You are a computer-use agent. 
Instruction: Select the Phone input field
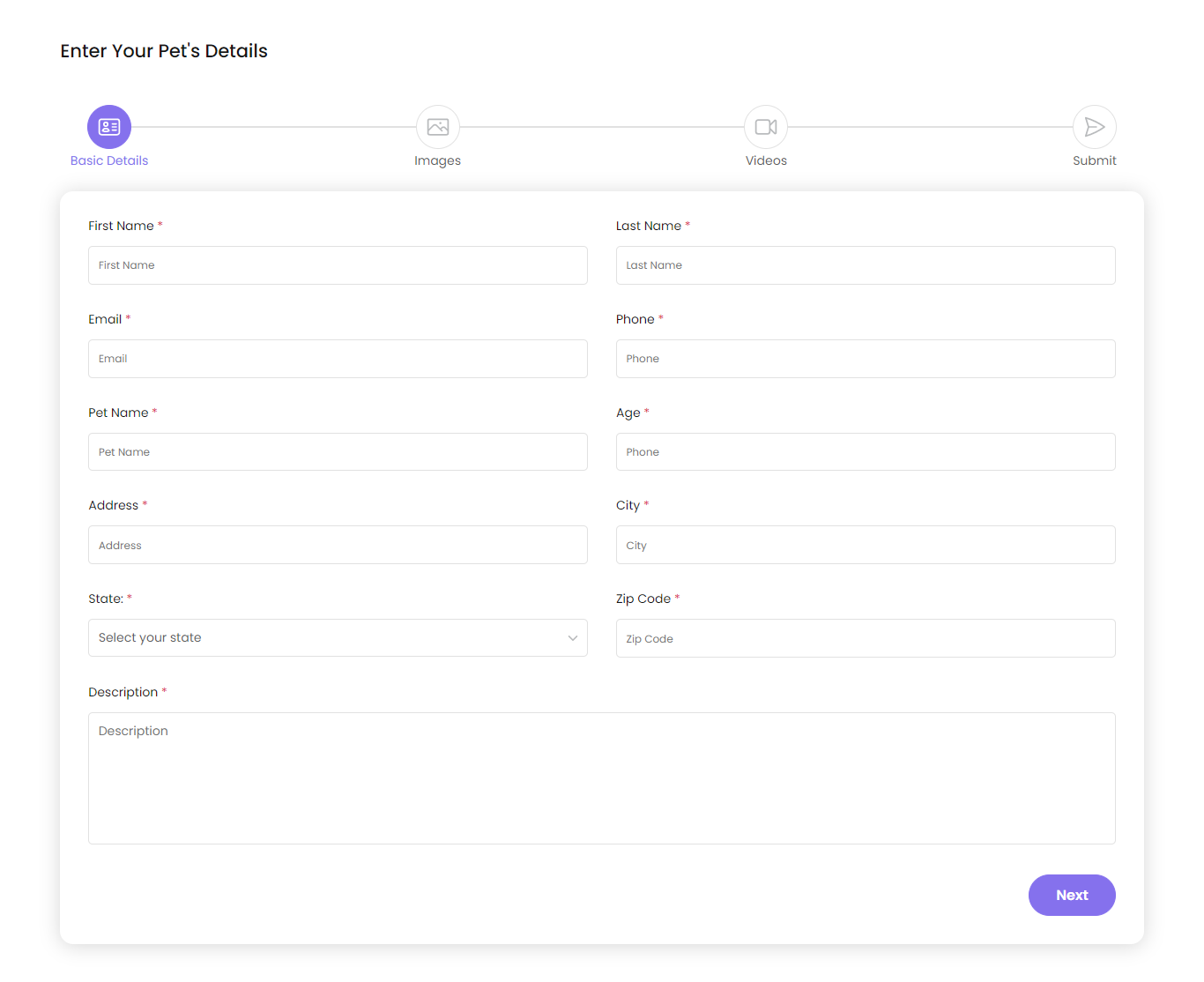[866, 359]
